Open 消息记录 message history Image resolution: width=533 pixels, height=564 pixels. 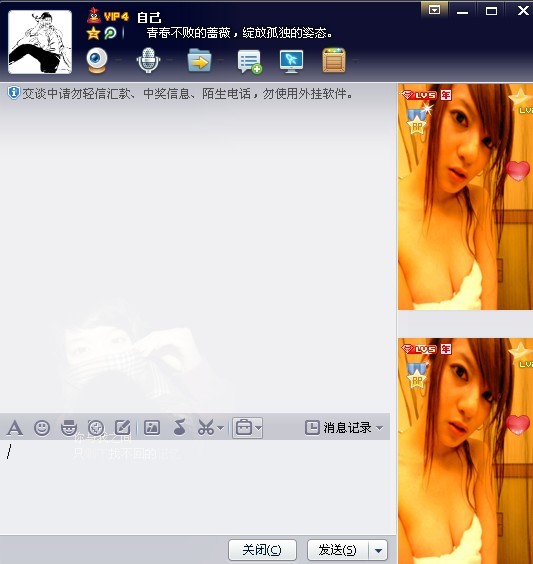pos(338,428)
